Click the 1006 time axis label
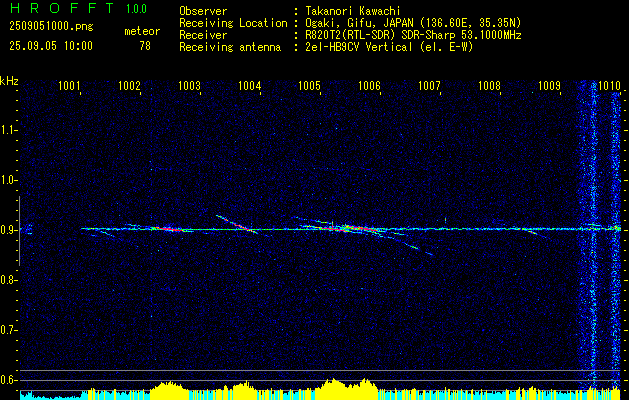This screenshot has height=400, width=629. (369, 85)
